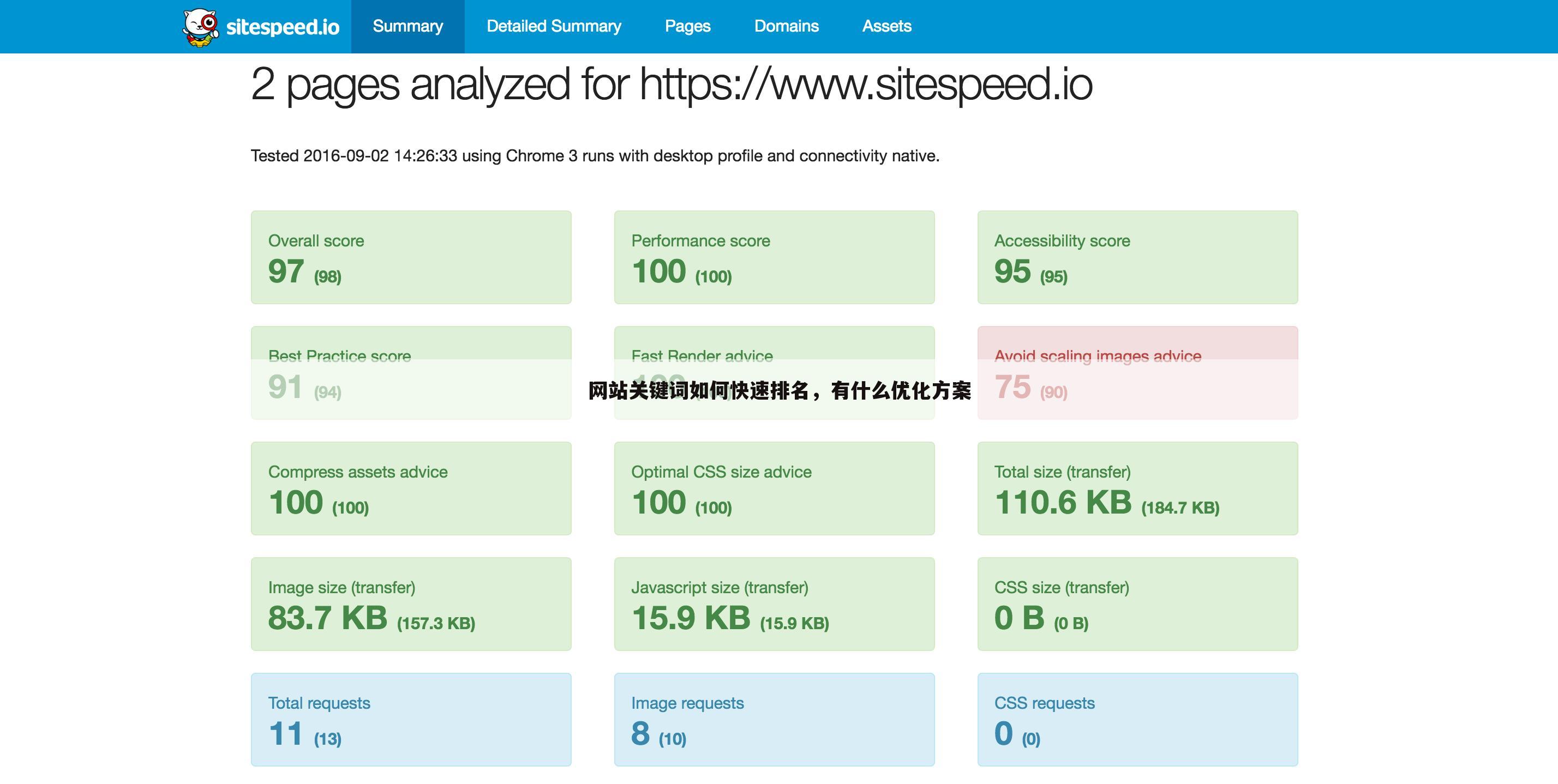Select the 'Overall score' label
The image size is (1558, 784).
click(316, 240)
